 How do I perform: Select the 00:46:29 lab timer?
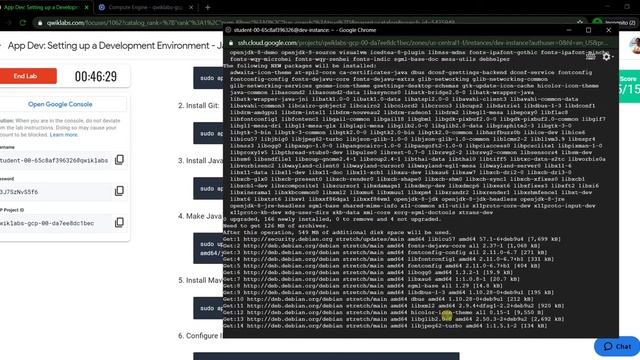click(96, 76)
